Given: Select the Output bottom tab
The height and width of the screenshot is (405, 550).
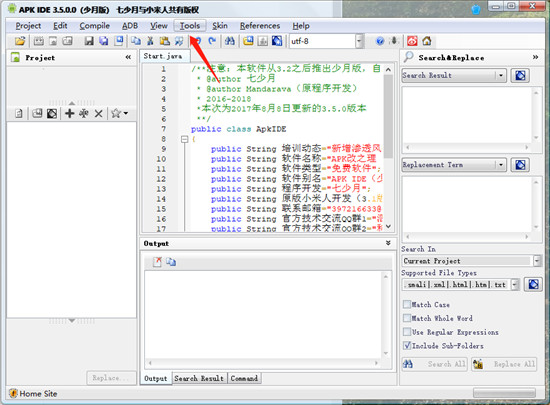Looking at the screenshot, I should point(156,378).
